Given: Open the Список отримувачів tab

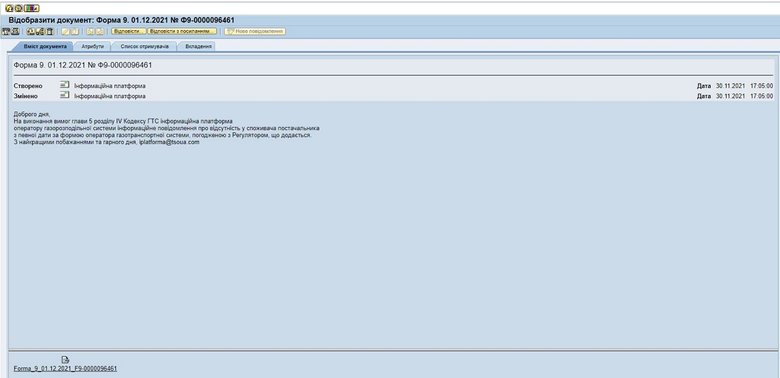Looking at the screenshot, I should click(145, 46).
